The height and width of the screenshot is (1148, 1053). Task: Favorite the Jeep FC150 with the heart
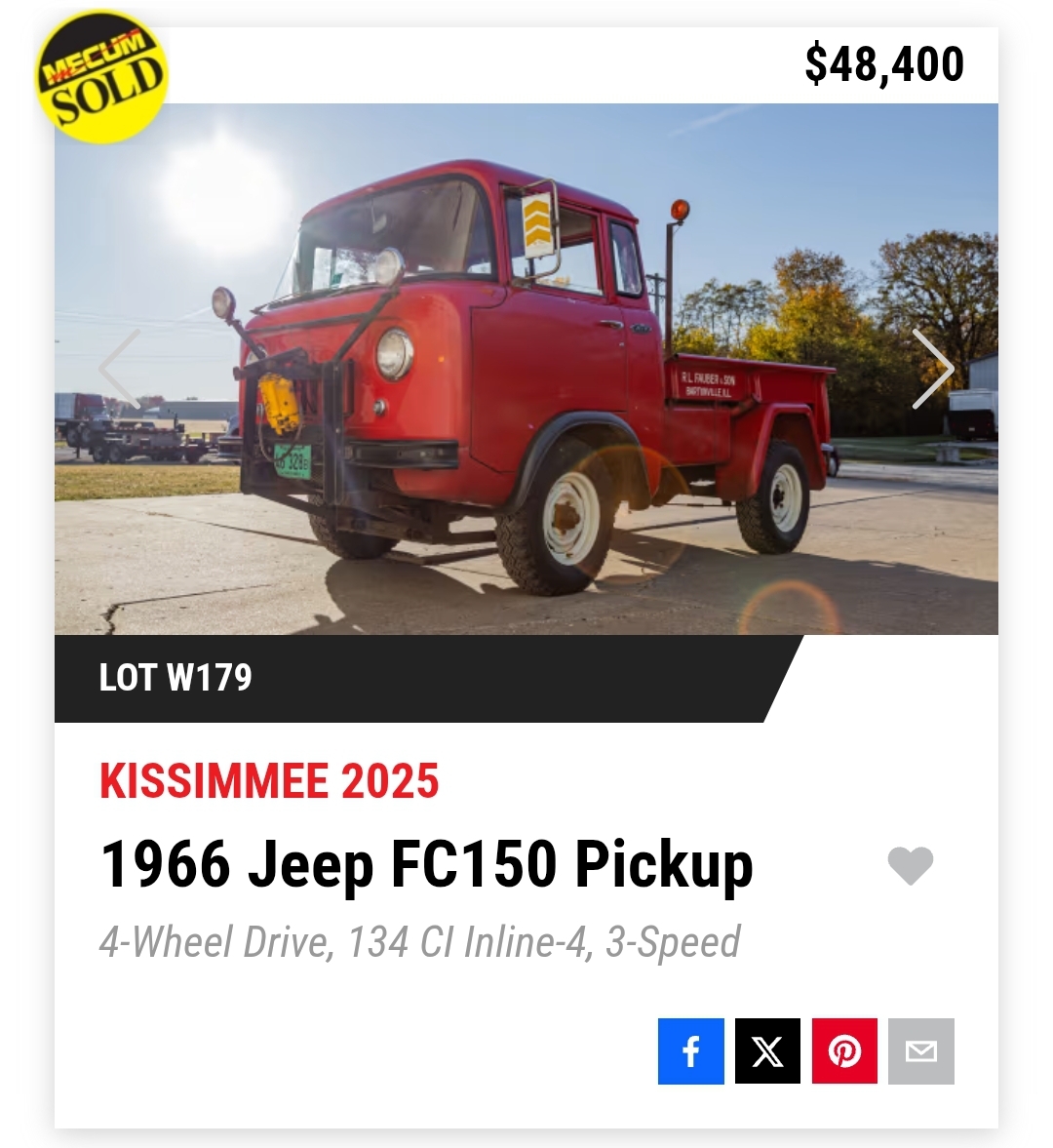click(911, 865)
